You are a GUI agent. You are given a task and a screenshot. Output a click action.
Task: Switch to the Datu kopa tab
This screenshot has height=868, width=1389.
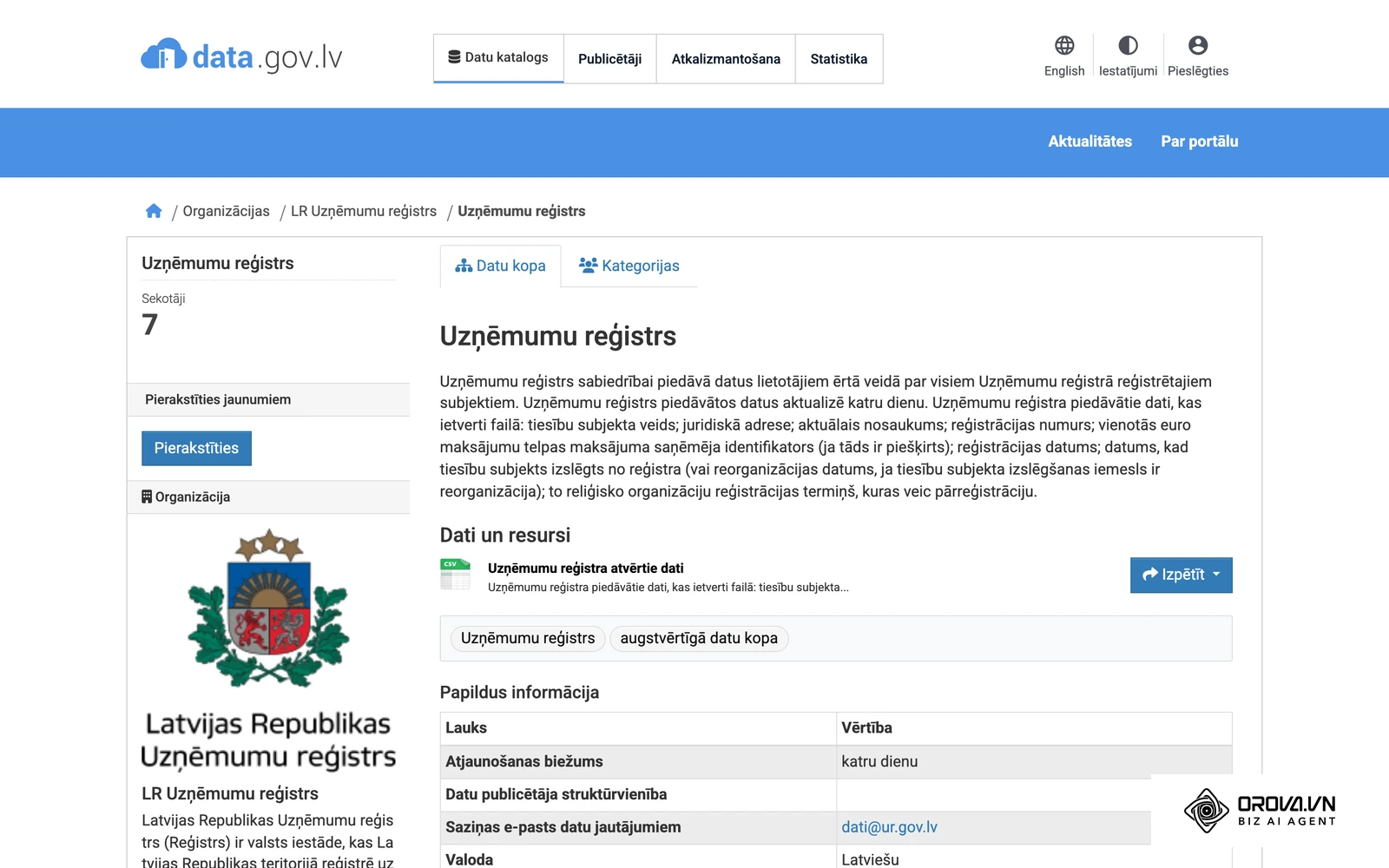[x=500, y=266]
